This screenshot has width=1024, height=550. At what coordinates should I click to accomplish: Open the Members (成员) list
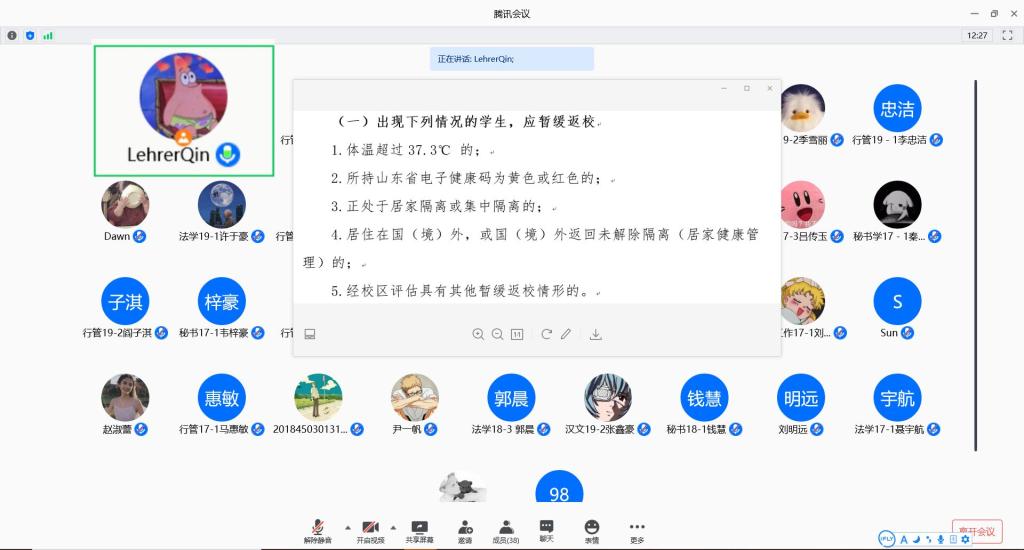tap(506, 530)
